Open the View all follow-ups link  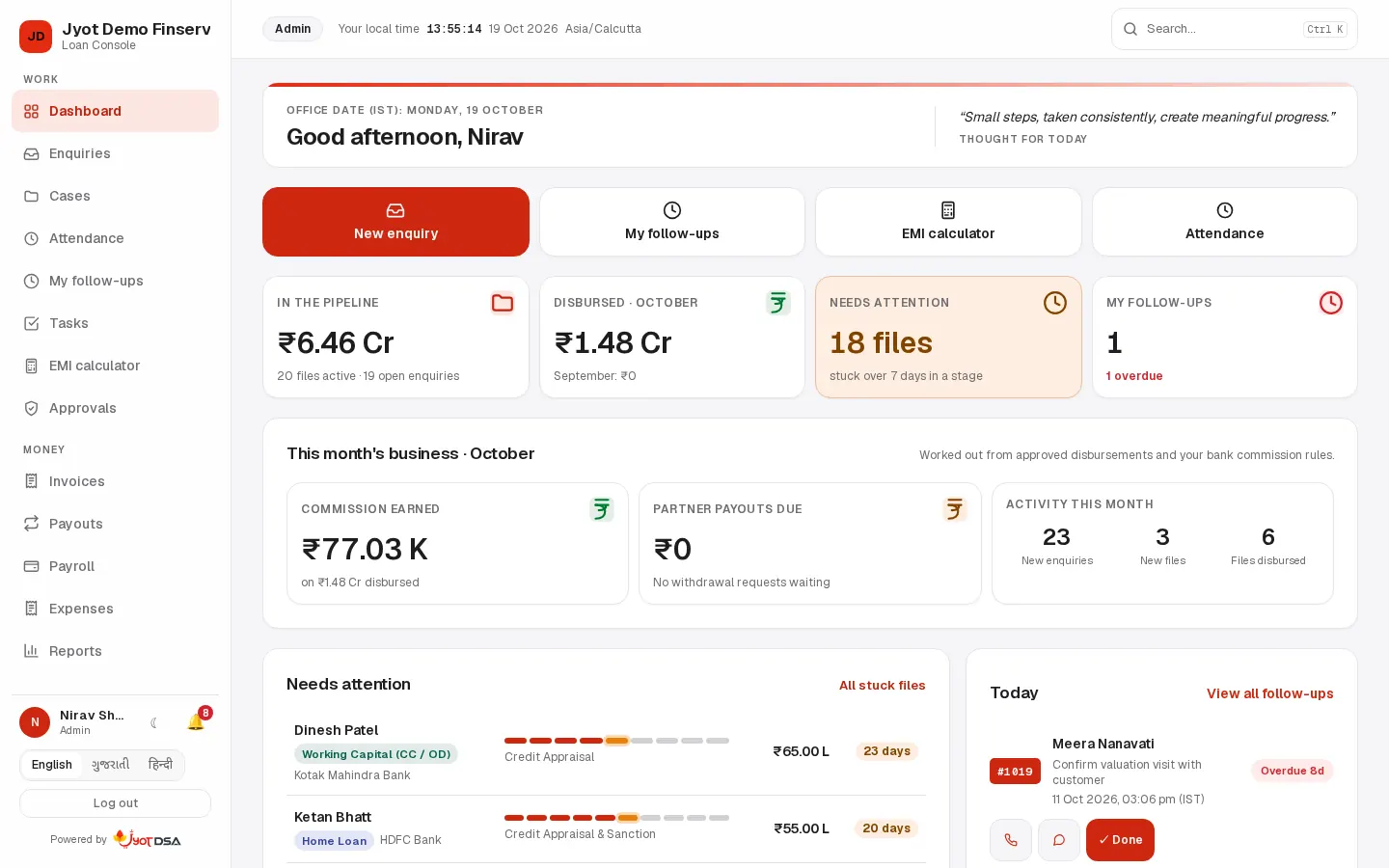[x=1270, y=693]
